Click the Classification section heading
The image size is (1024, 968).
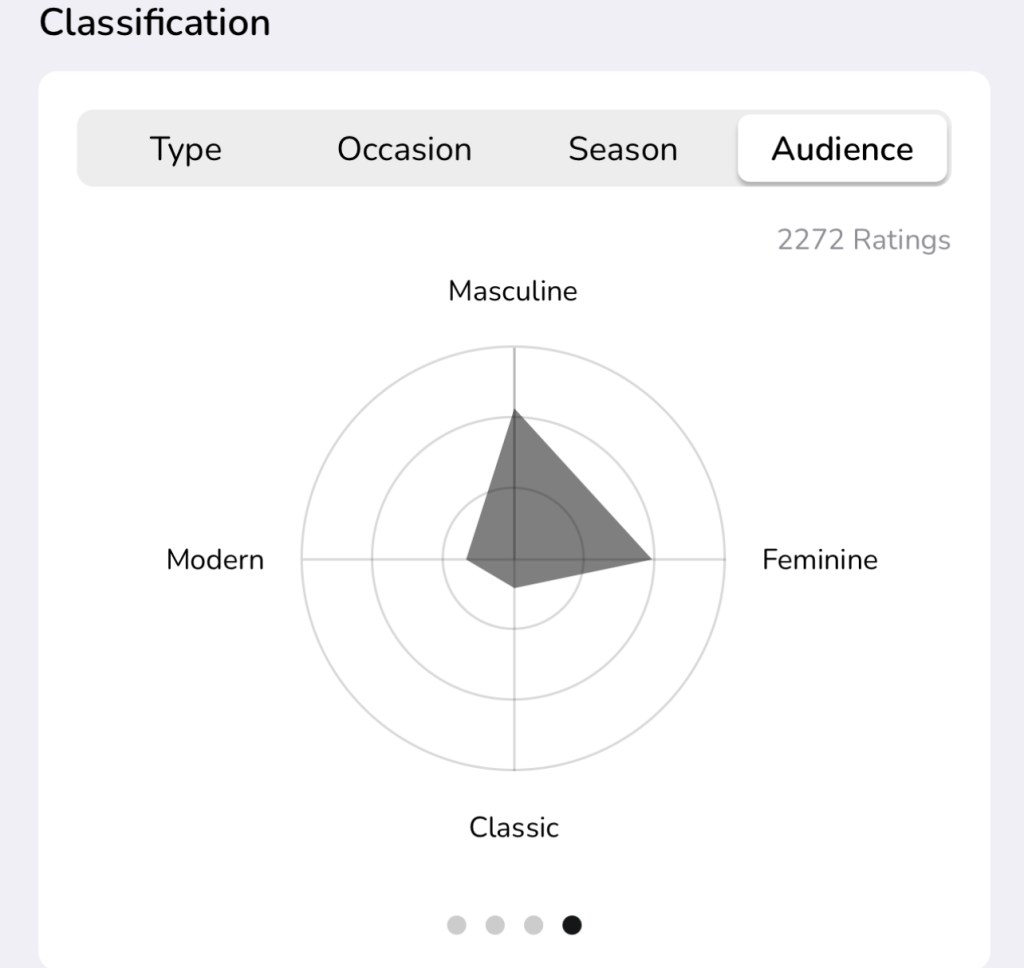[155, 22]
